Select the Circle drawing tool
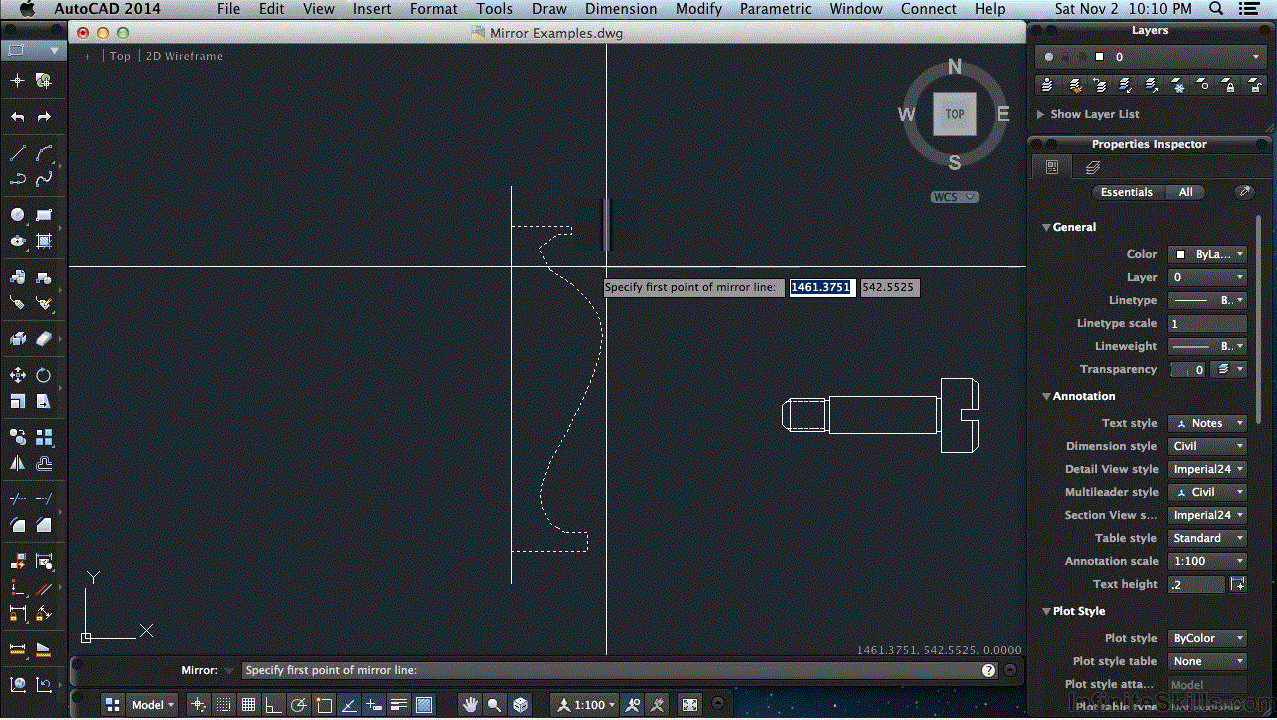The image size is (1277, 720). pyautogui.click(x=17, y=215)
